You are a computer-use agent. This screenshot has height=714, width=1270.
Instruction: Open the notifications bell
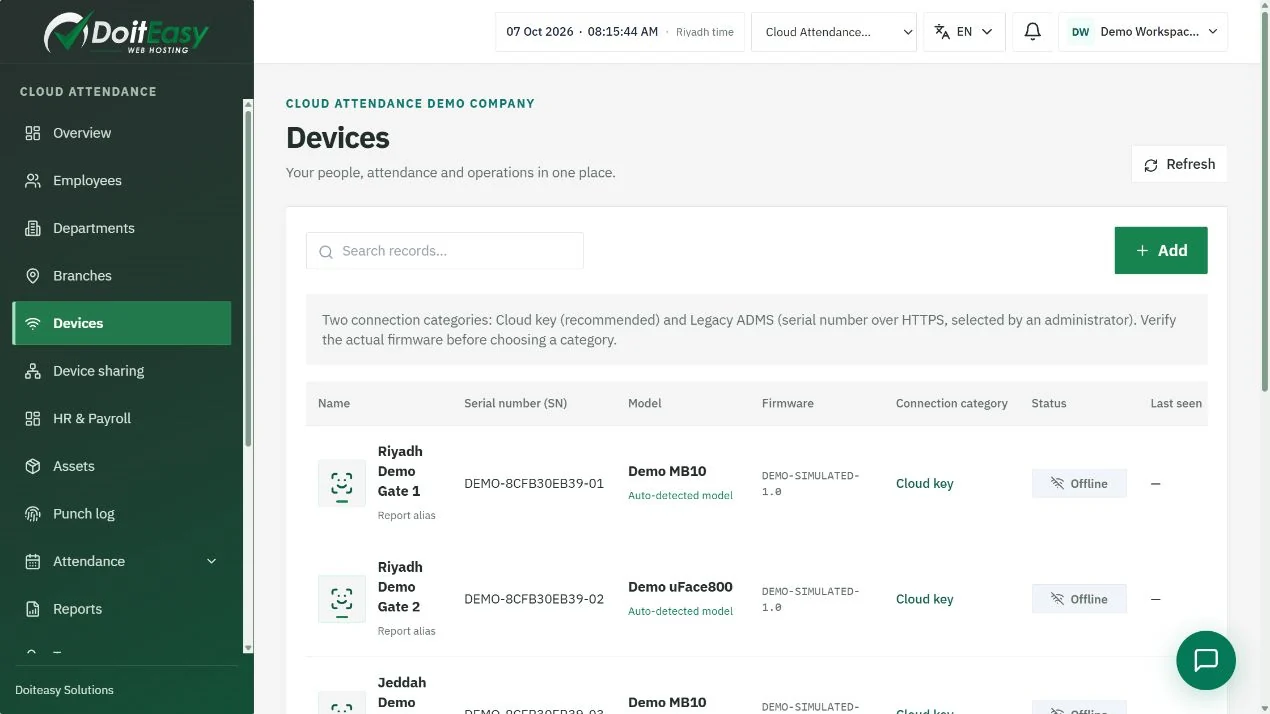(1033, 32)
